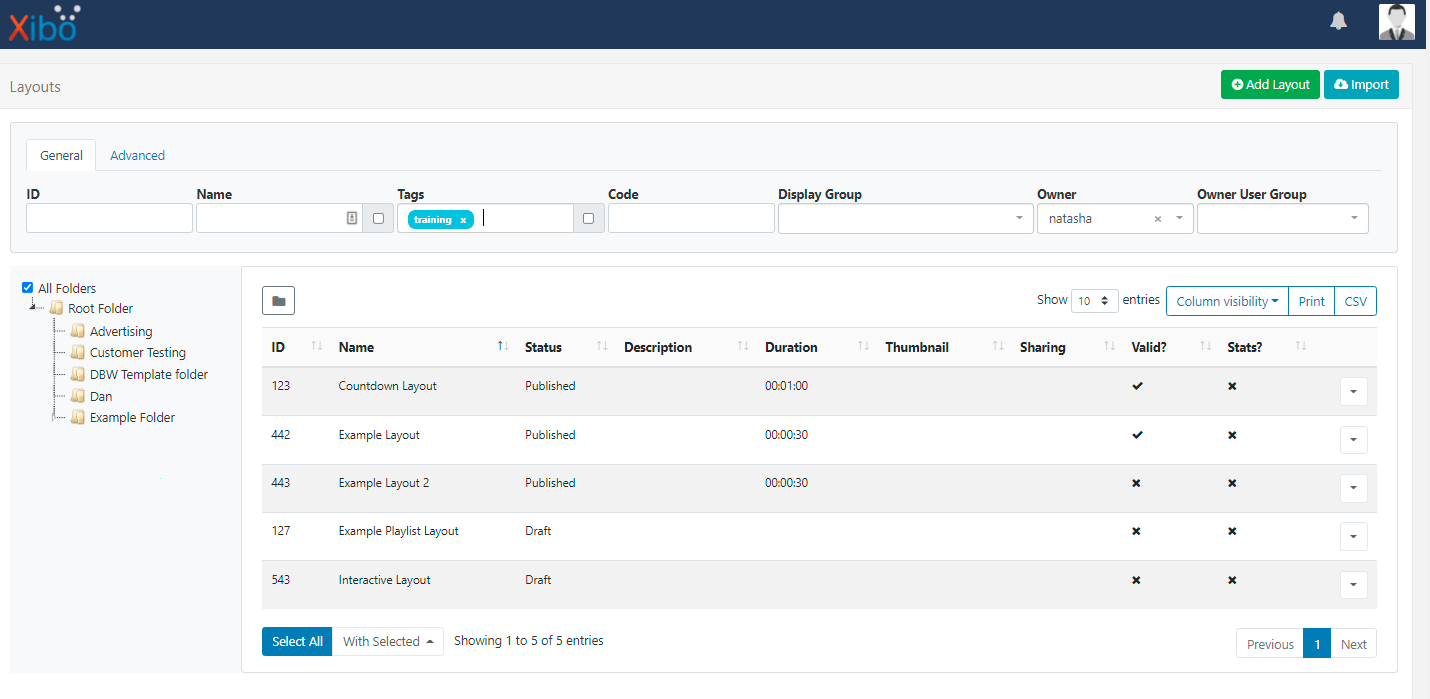
Task: Switch to the Advanced tab
Action: click(137, 155)
